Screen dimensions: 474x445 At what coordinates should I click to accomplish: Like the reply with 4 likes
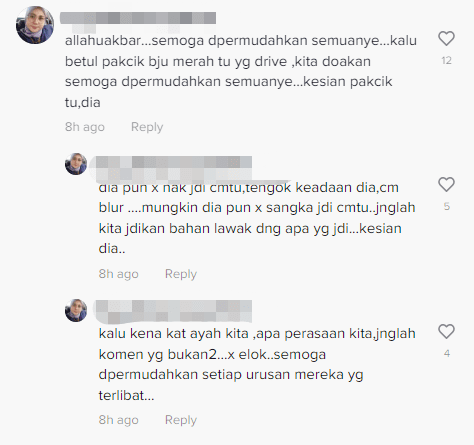[446, 331]
